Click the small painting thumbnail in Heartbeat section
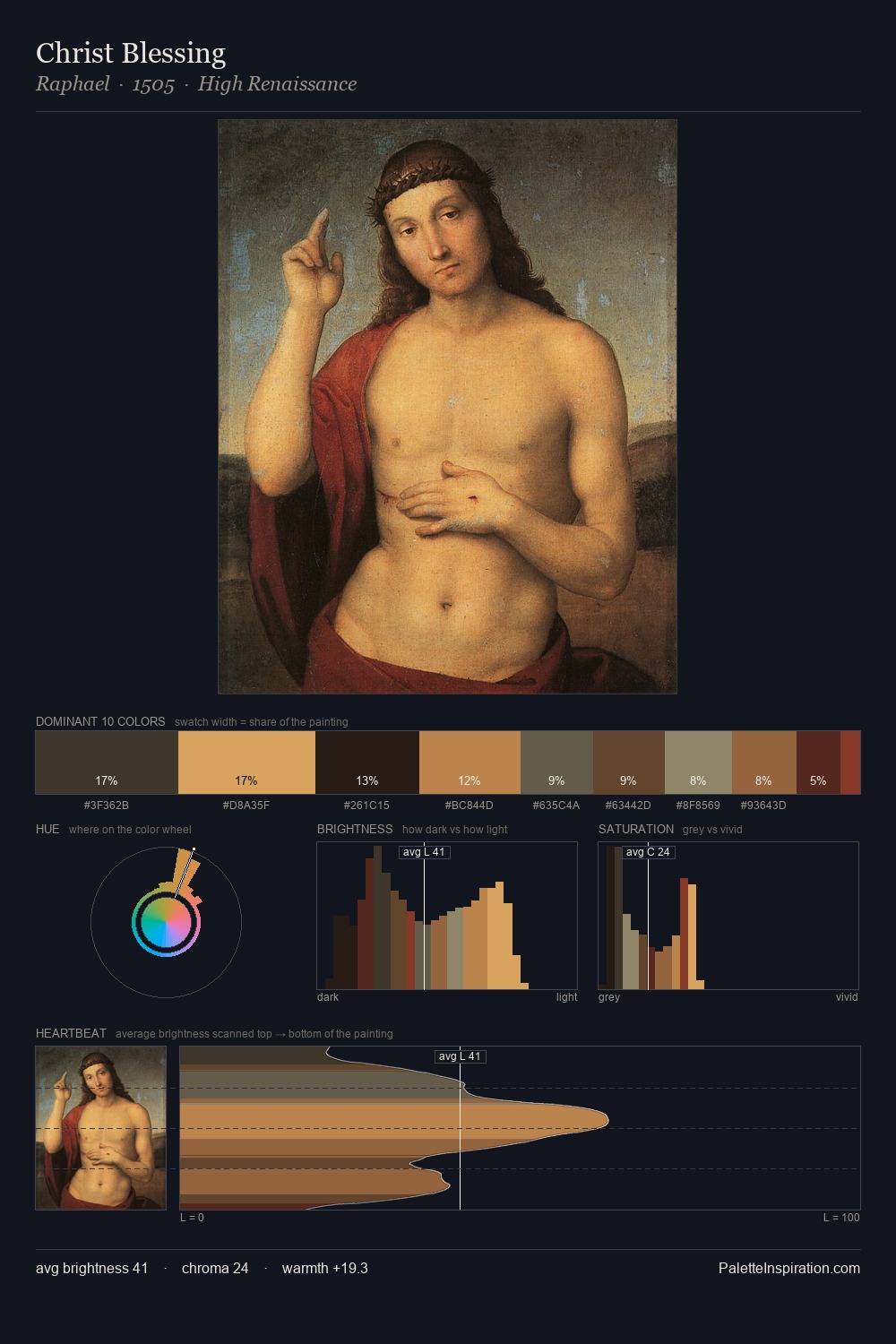Image resolution: width=896 pixels, height=1344 pixels. tap(101, 1128)
